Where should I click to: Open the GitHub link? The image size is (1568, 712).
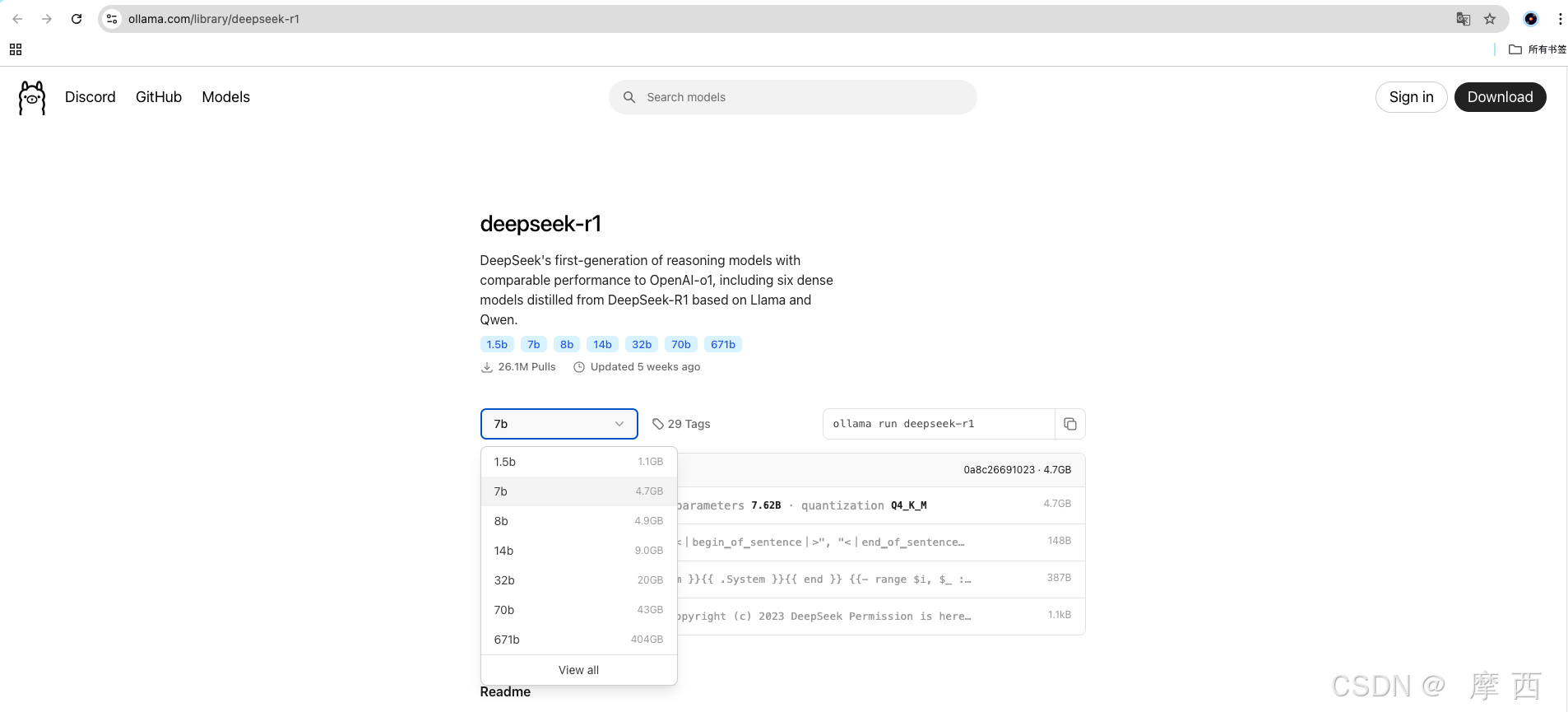(159, 97)
